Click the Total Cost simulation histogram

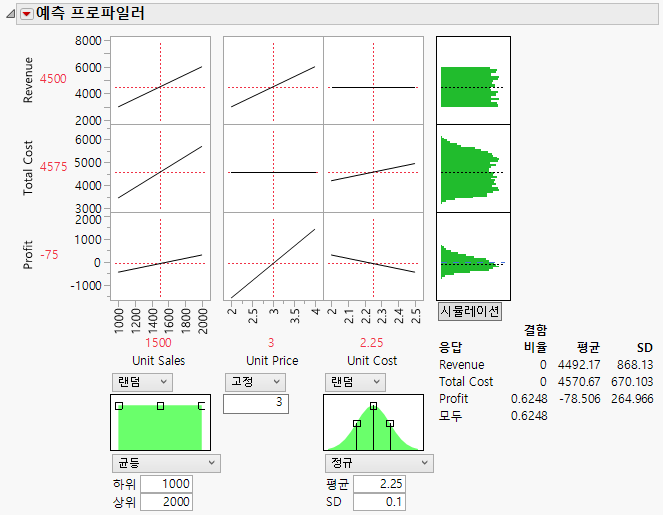(473, 168)
